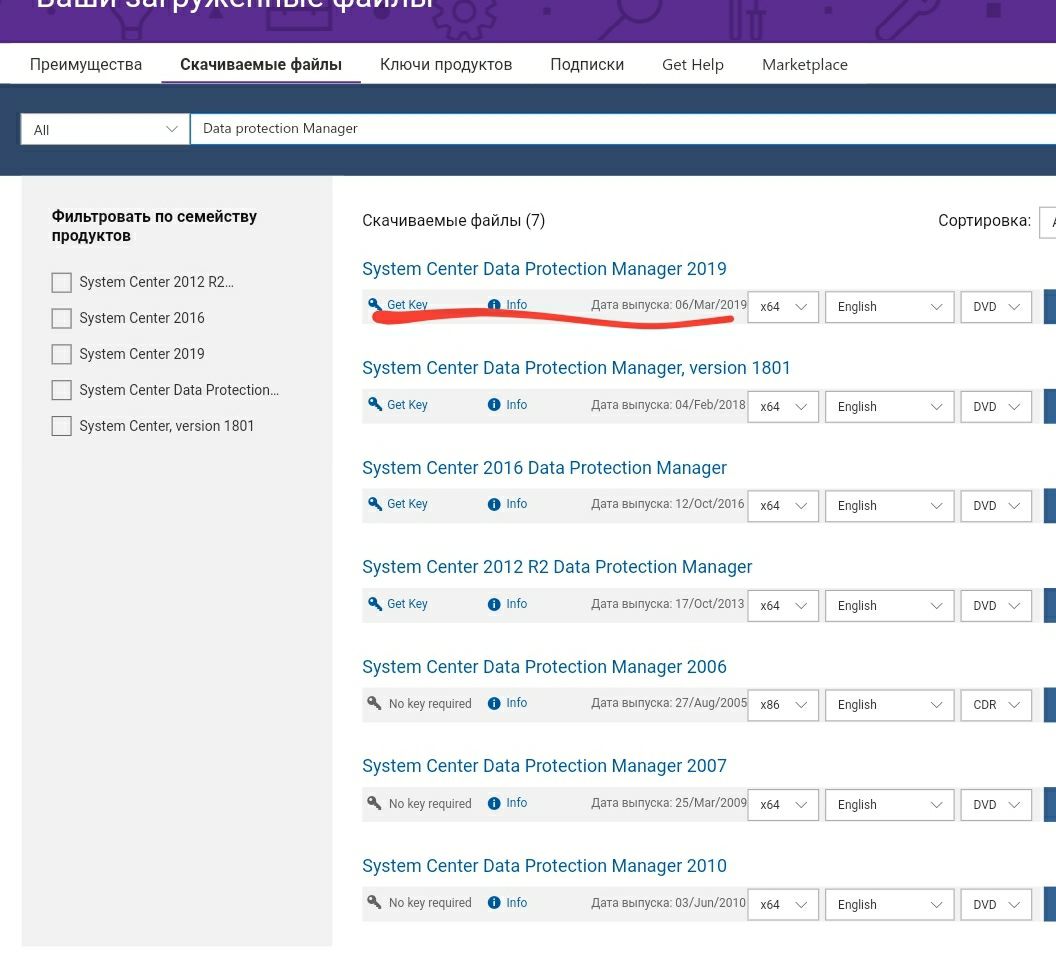Check the System Center 2012 R2 filter
Image resolution: width=1056 pixels, height=961 pixels.
(x=61, y=282)
